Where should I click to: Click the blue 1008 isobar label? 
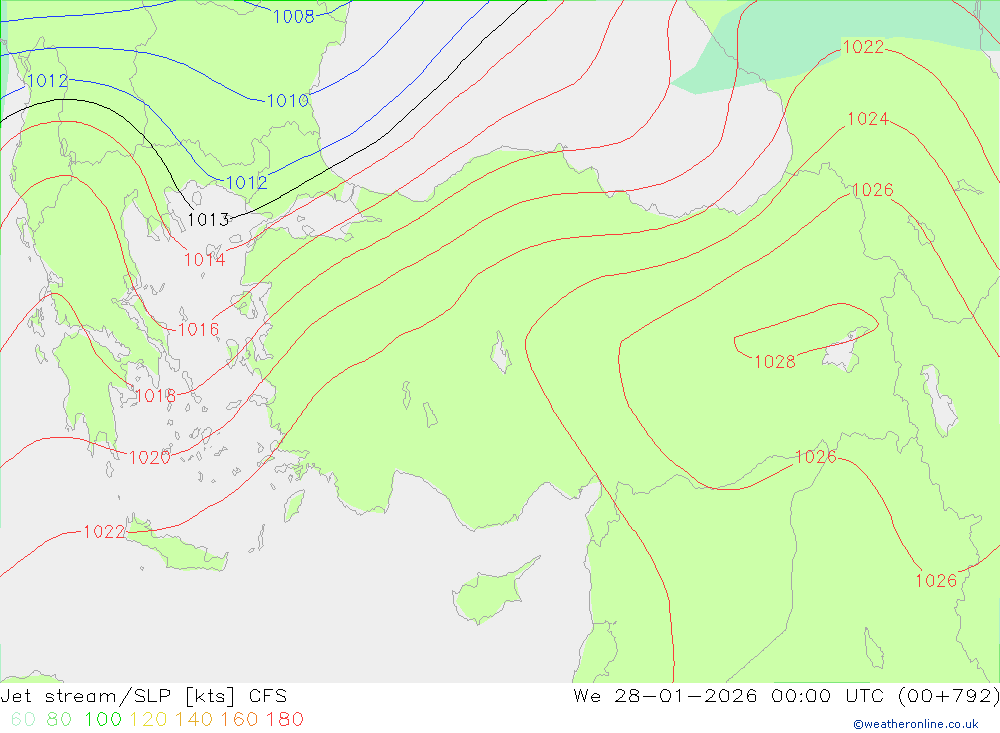point(294,17)
